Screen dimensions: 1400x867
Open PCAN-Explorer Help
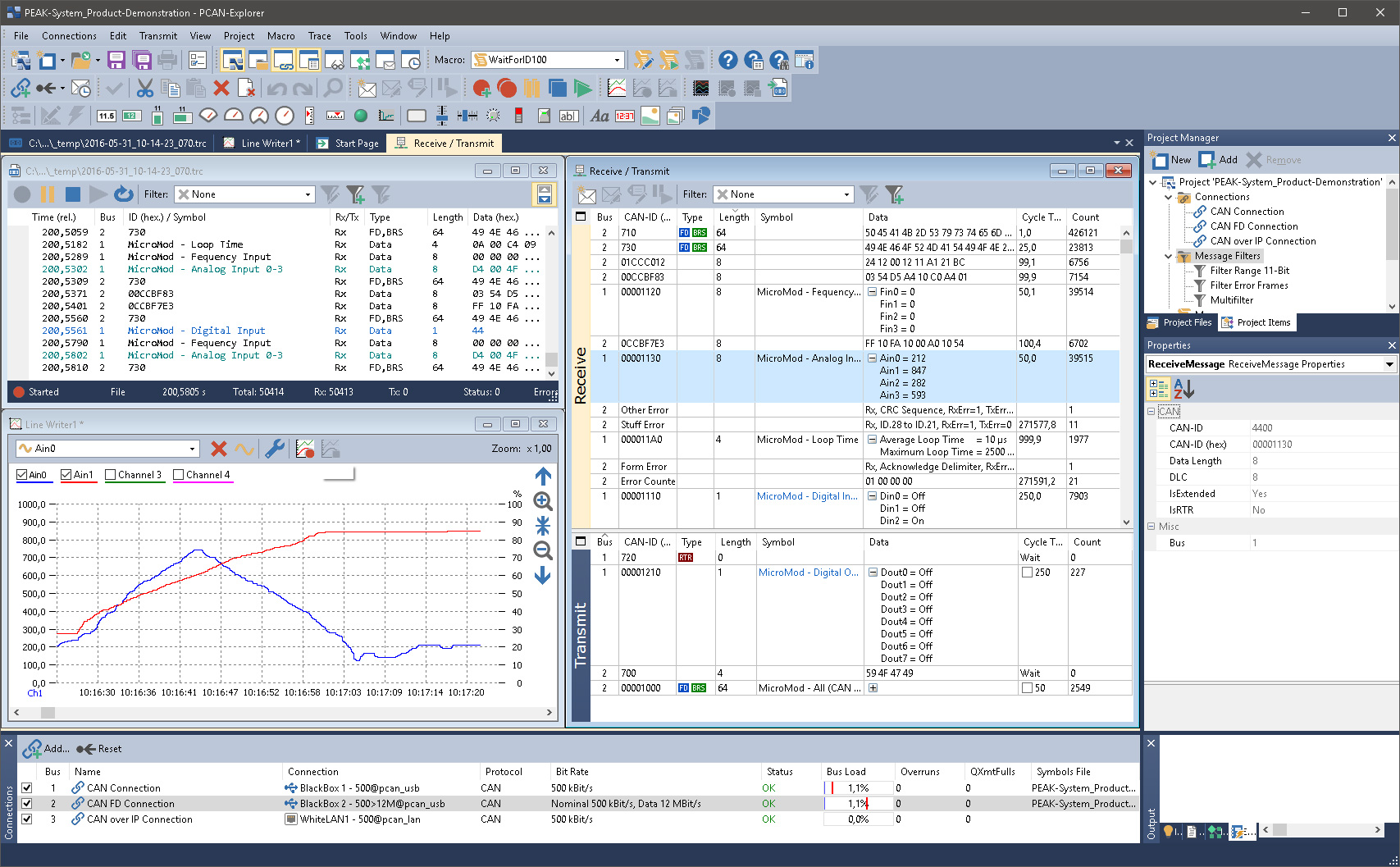(727, 60)
